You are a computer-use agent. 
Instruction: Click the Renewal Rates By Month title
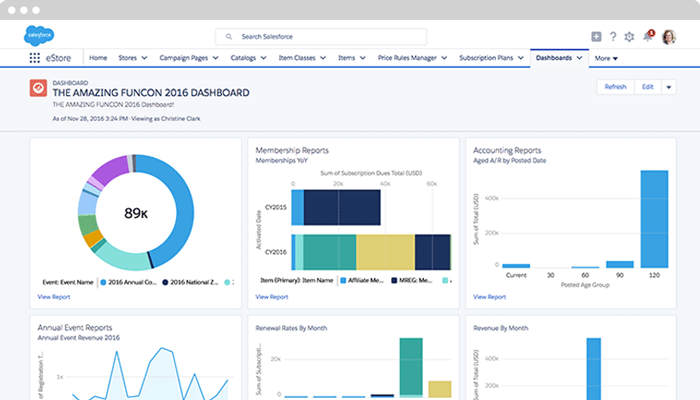291,328
